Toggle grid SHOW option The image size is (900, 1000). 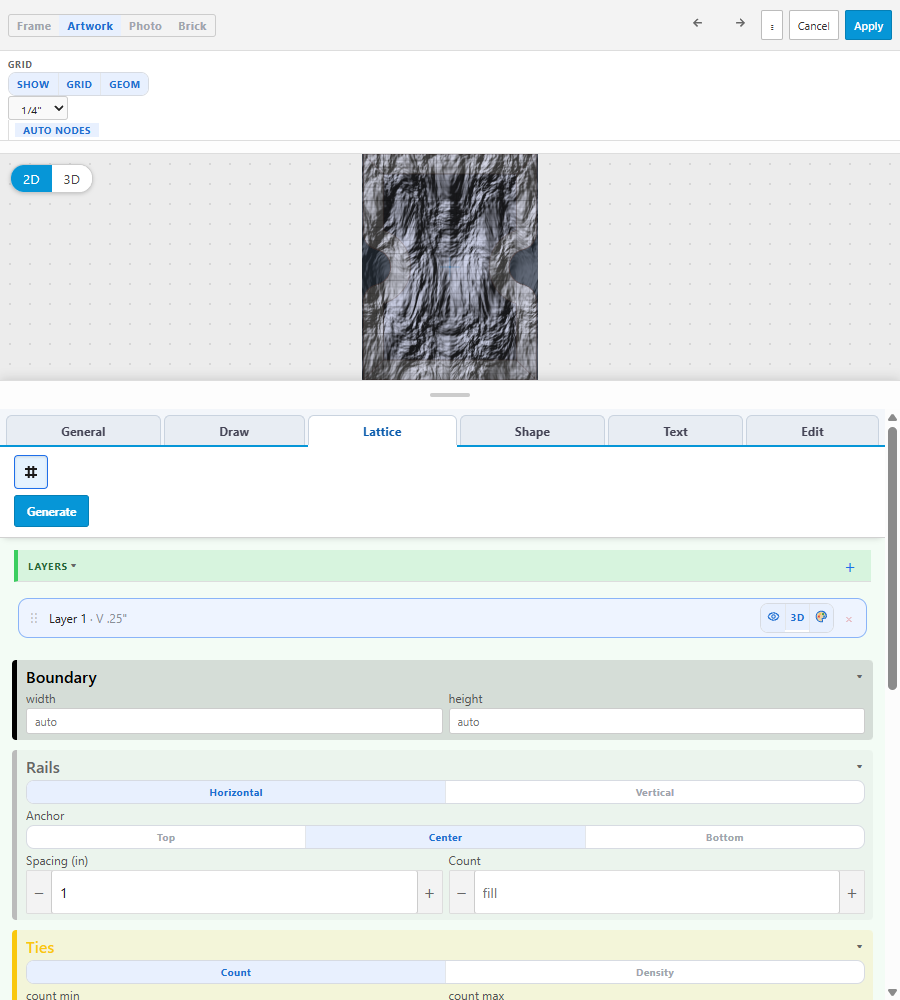pyautogui.click(x=33, y=84)
